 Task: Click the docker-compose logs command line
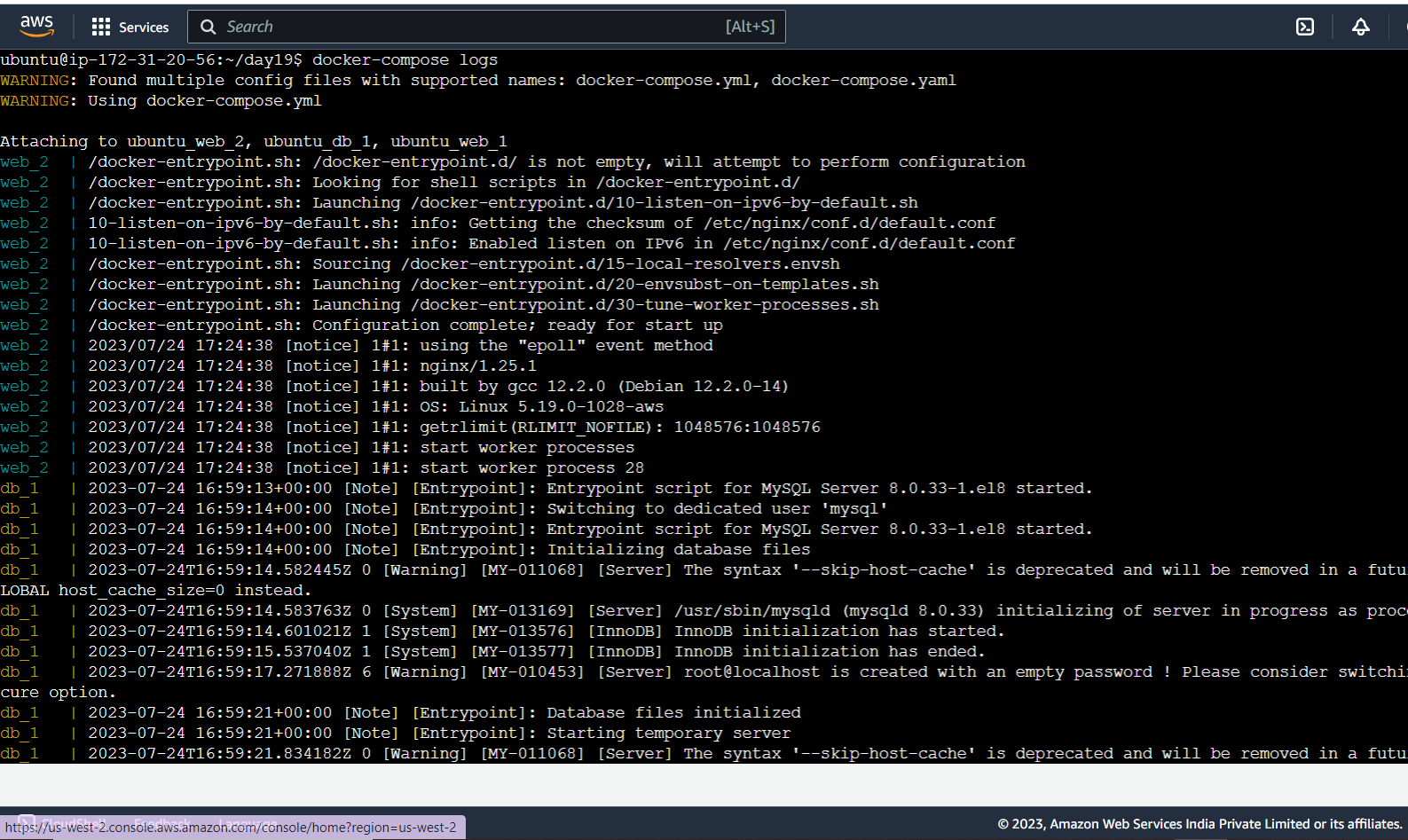pyautogui.click(x=249, y=60)
